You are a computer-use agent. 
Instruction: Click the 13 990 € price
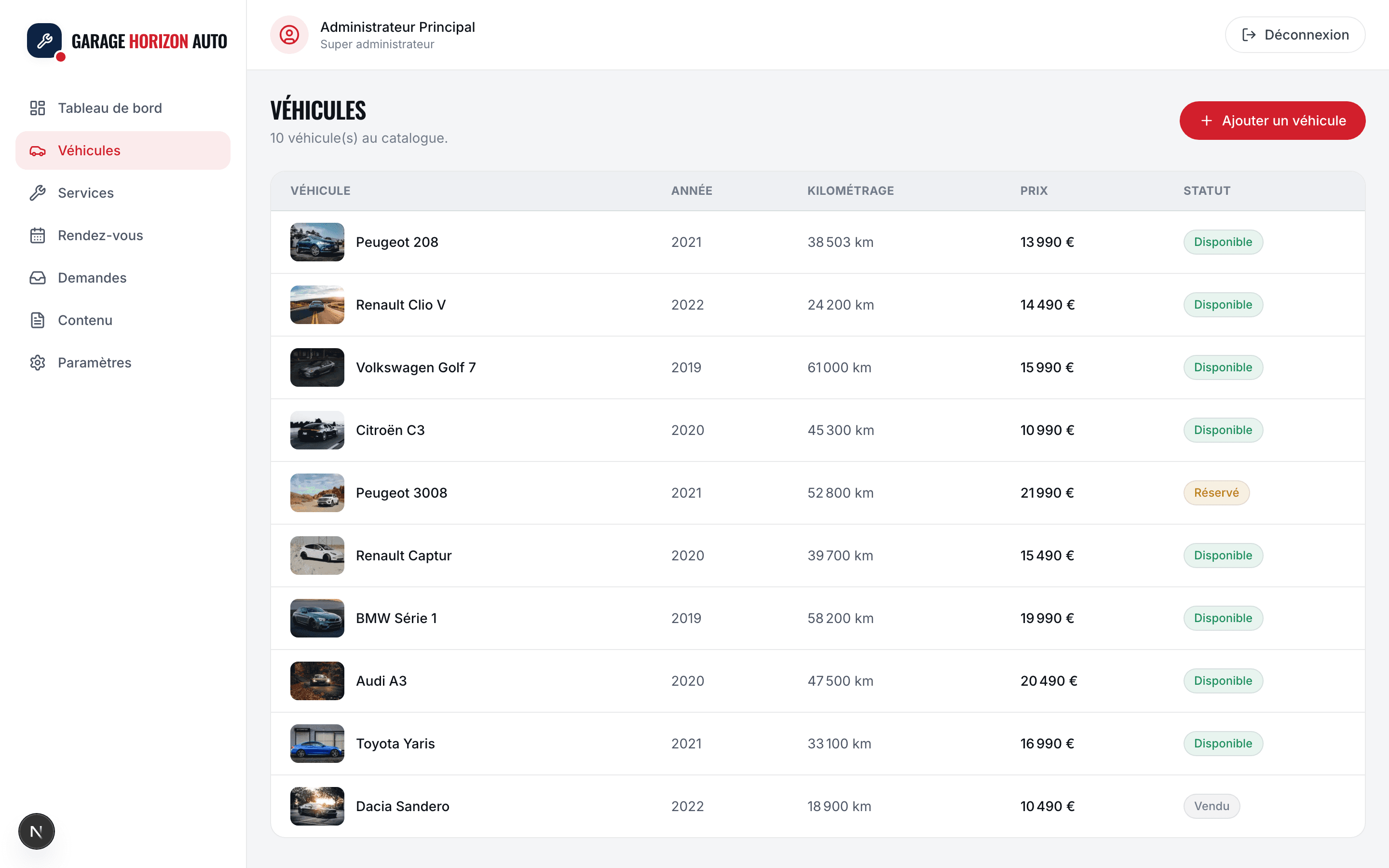point(1047,242)
